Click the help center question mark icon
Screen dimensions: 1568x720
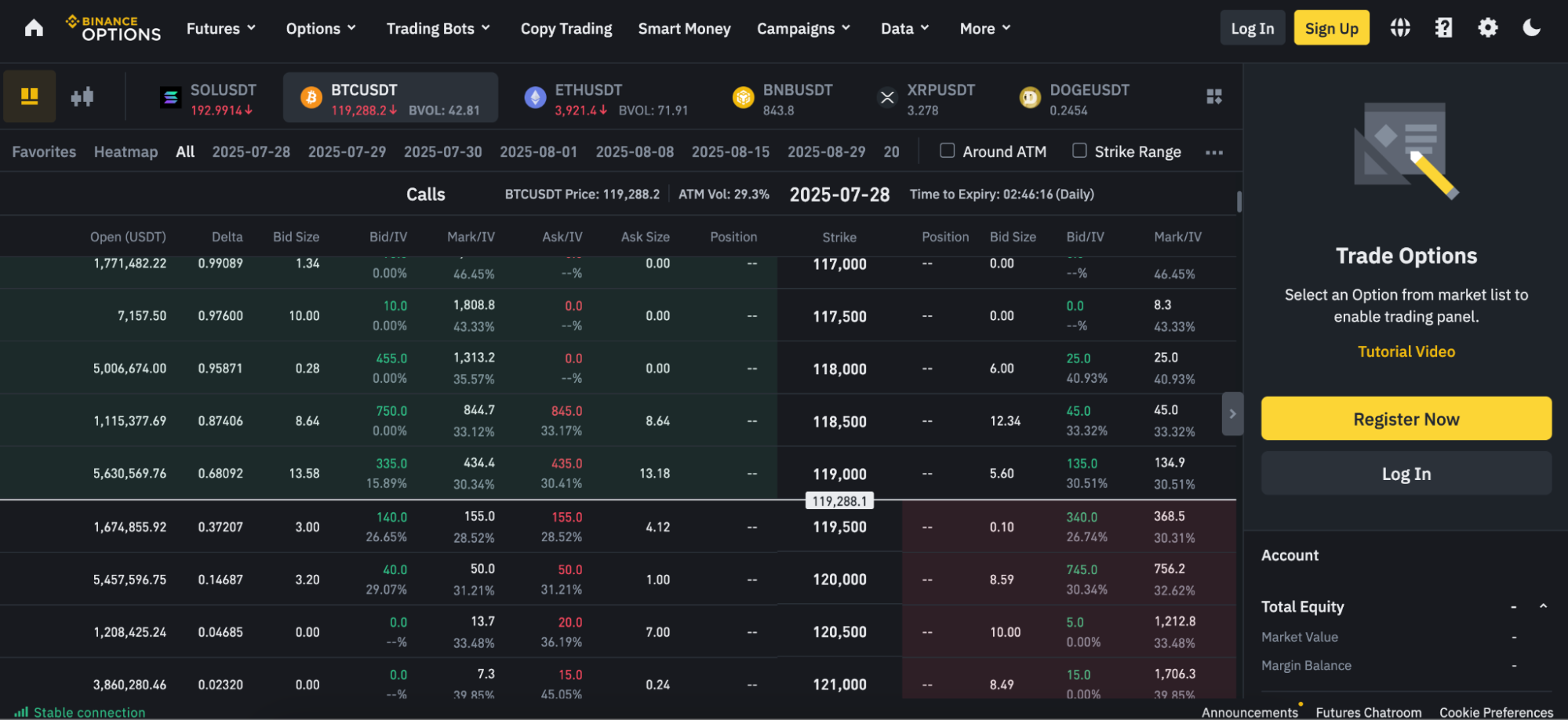tap(1443, 27)
